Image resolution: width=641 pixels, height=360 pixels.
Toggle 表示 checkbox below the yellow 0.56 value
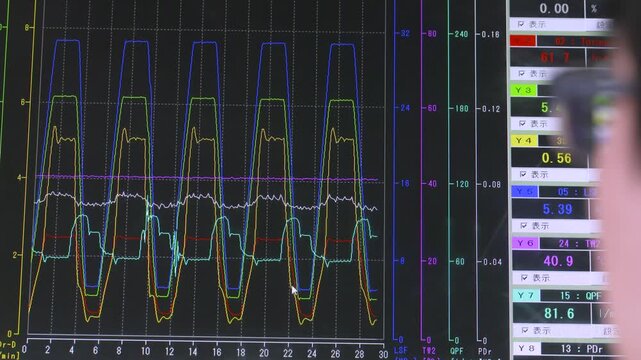(523, 174)
